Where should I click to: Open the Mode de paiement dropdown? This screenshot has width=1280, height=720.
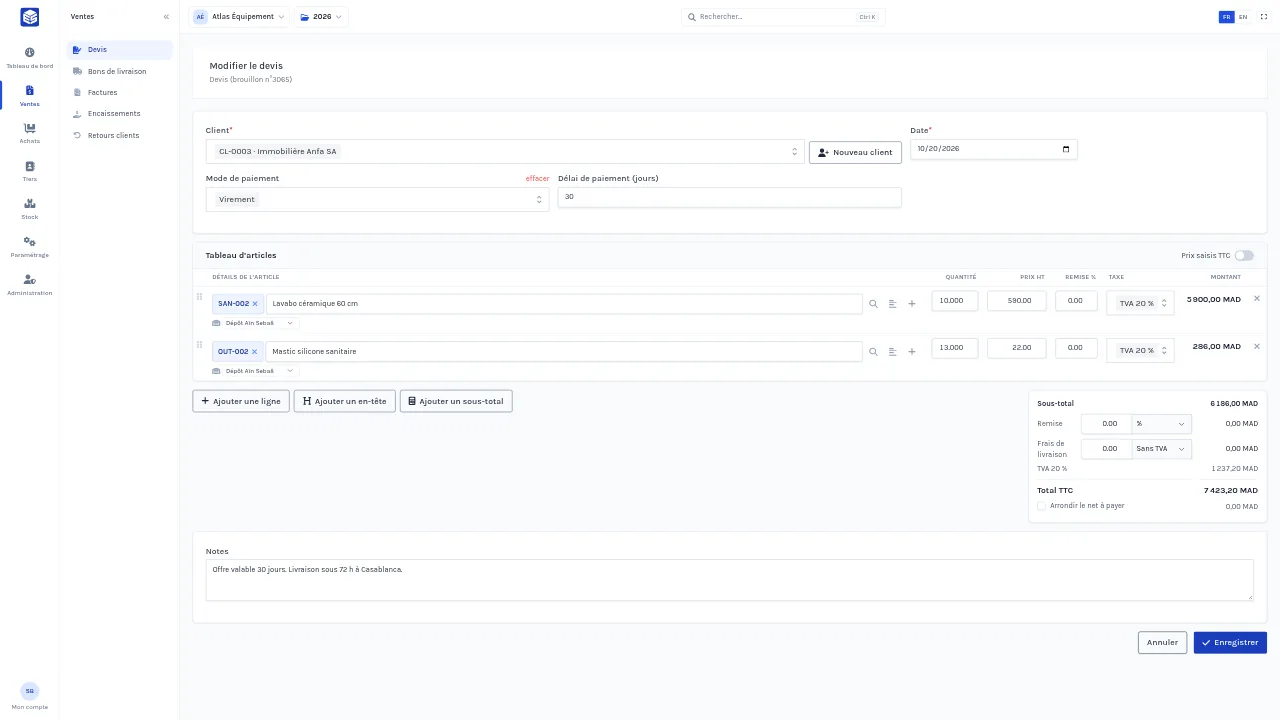377,199
